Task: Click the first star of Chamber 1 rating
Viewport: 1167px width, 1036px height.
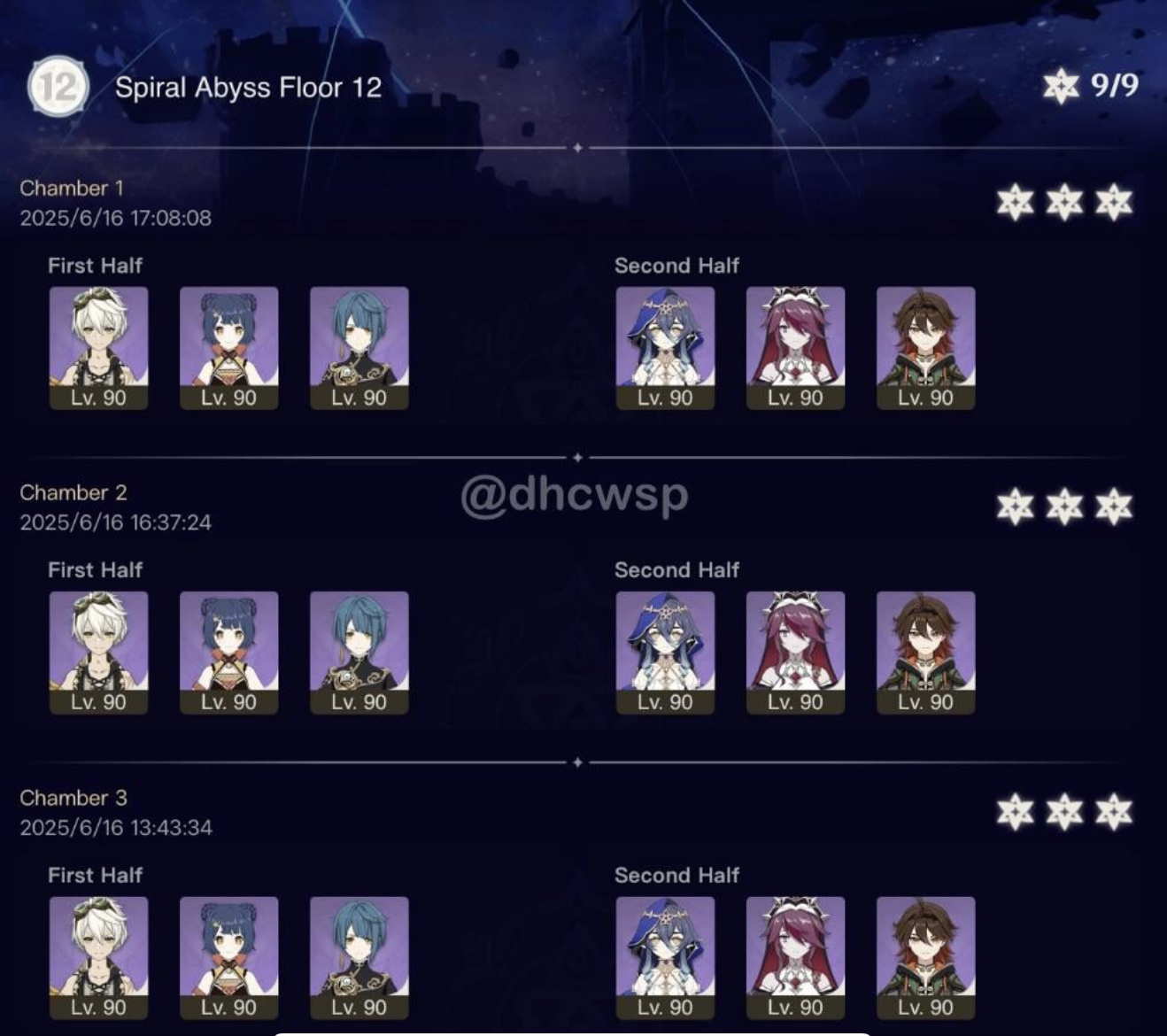Action: (1015, 202)
